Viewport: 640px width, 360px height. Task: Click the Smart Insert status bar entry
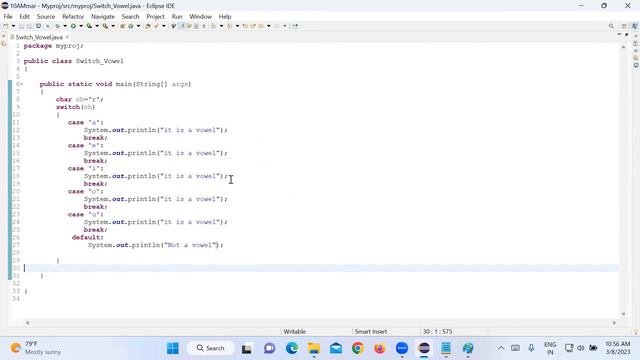[371, 331]
